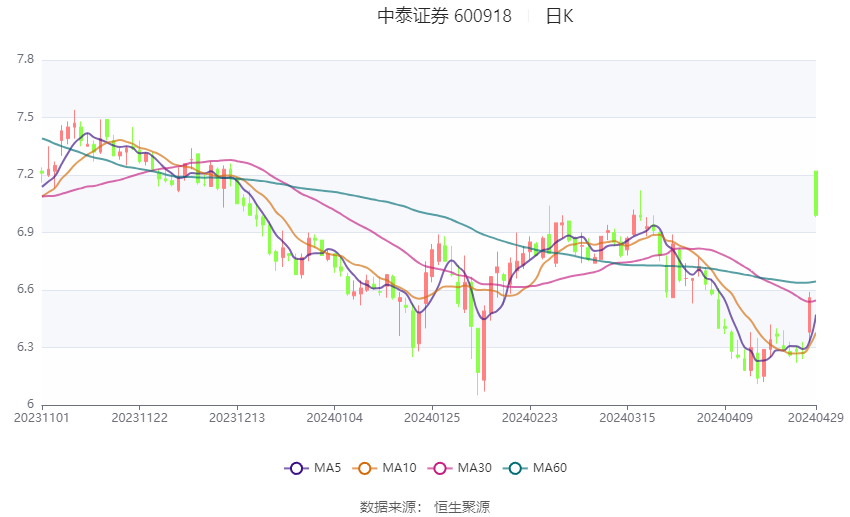Click the 20231213 date axis label

(237, 416)
